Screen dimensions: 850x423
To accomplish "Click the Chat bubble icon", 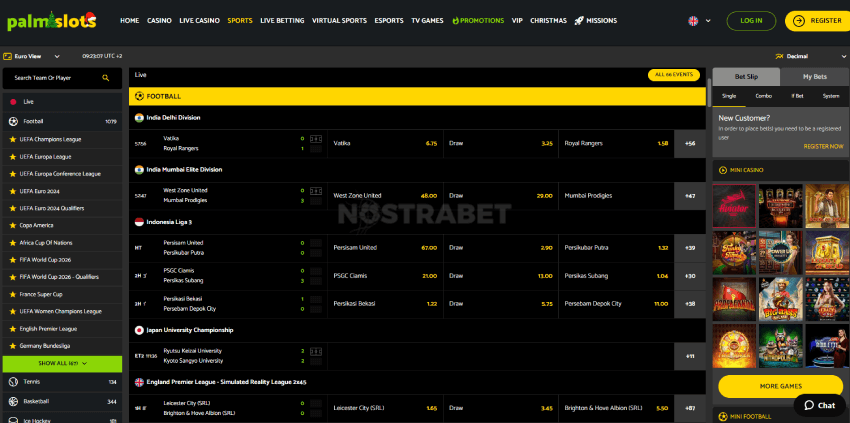I will pyautogui.click(x=809, y=406).
